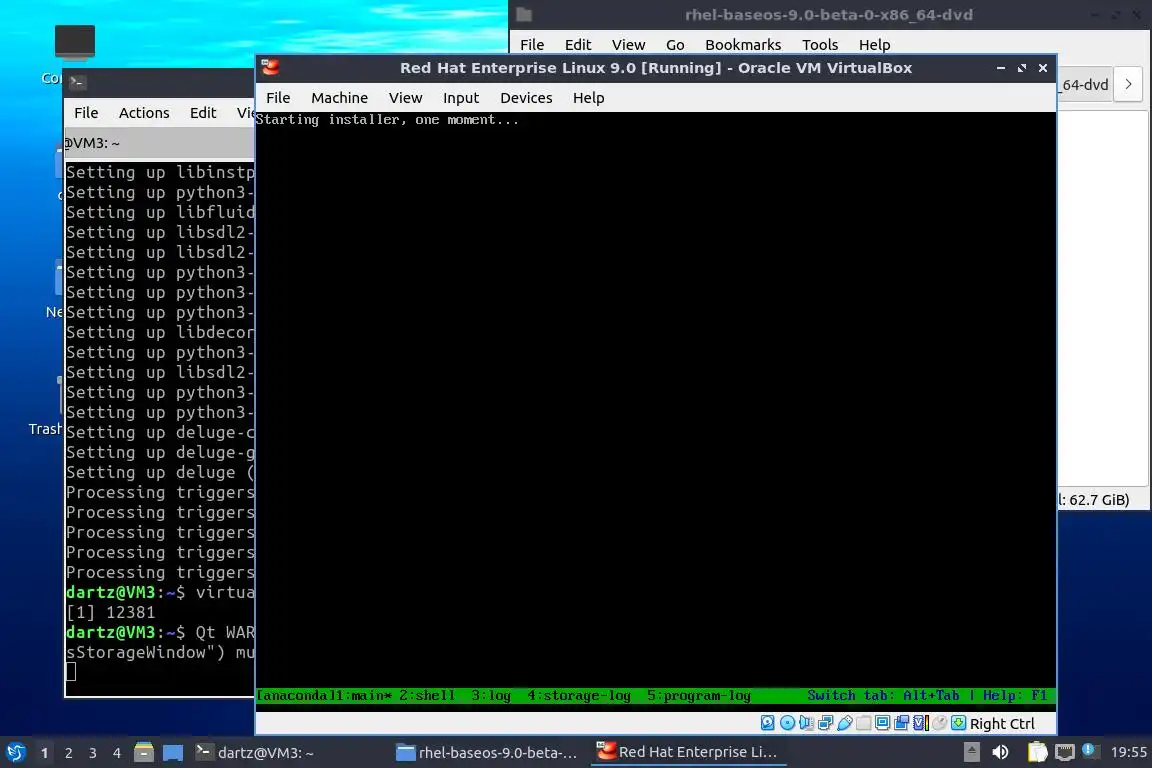The width and height of the screenshot is (1152, 768).
Task: Click the VirtualBox red hat title bar icon
Action: pyautogui.click(x=270, y=68)
